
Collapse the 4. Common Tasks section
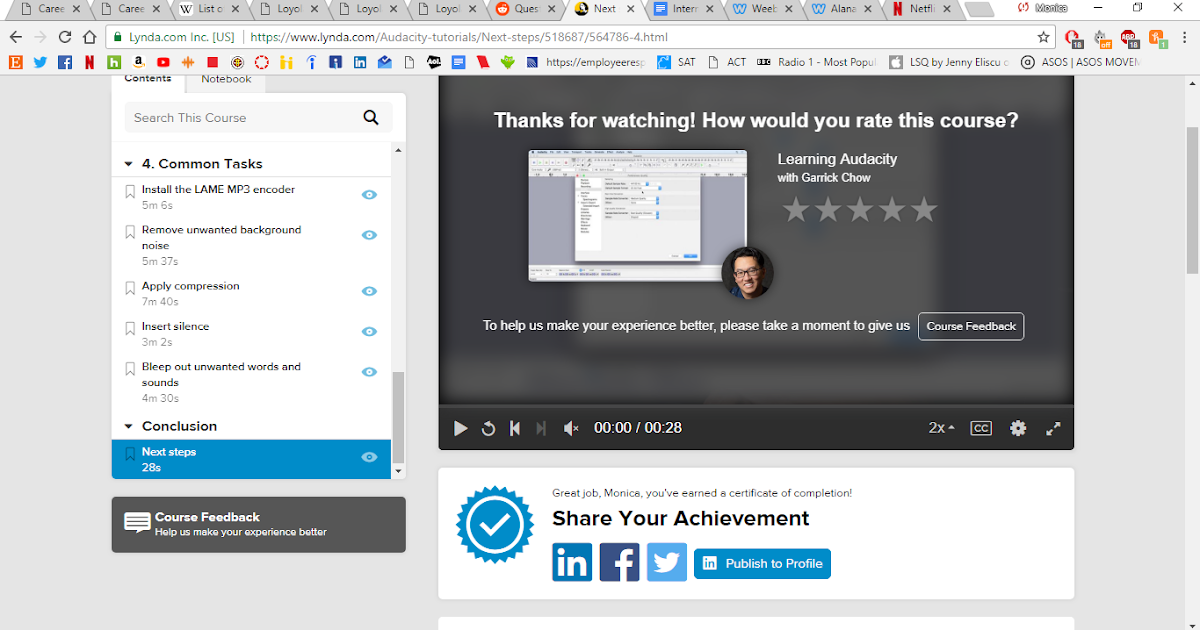(128, 164)
